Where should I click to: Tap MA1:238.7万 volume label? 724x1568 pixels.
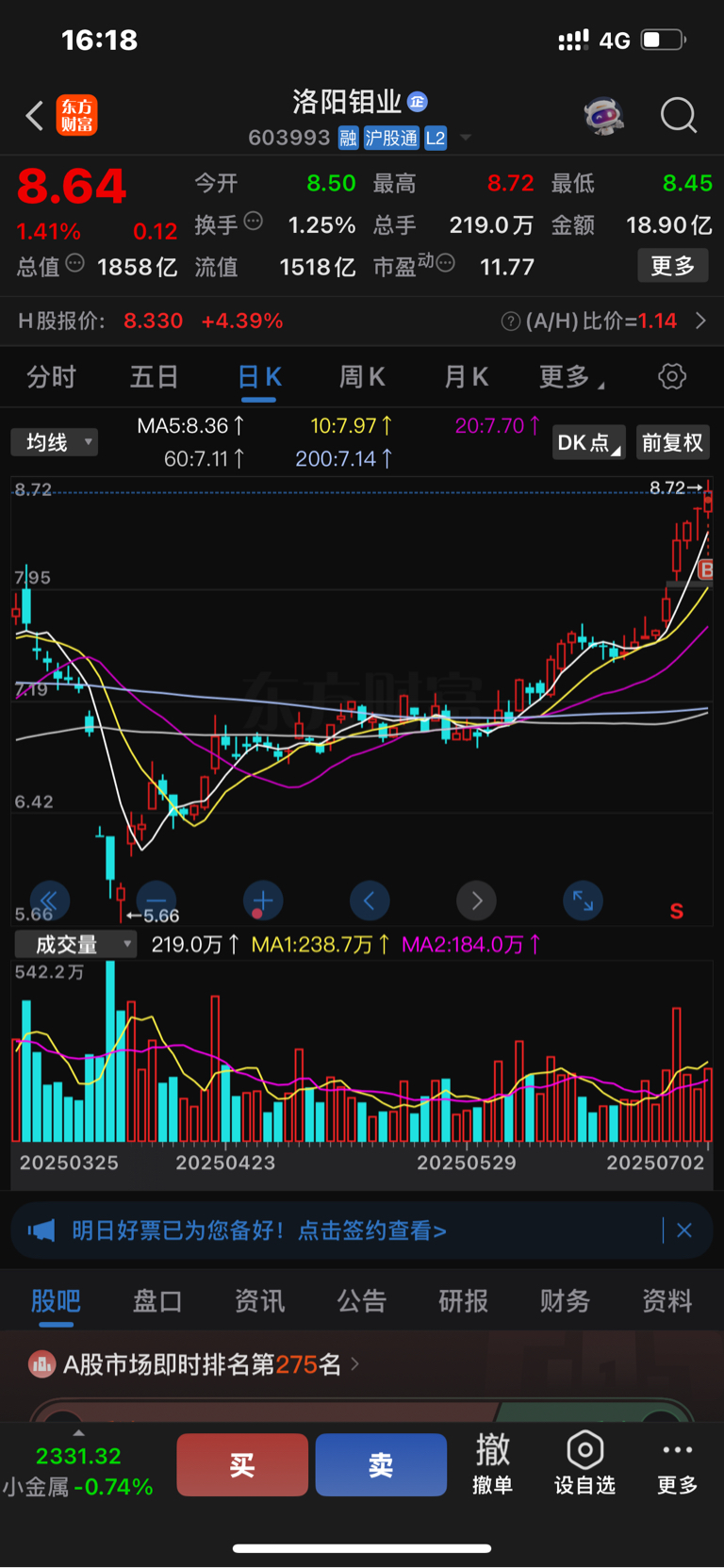[x=321, y=945]
